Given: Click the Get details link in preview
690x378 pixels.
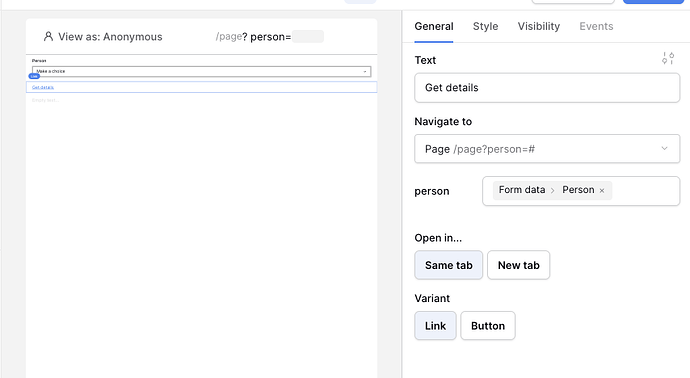Looking at the screenshot, I should pyautogui.click(x=43, y=87).
